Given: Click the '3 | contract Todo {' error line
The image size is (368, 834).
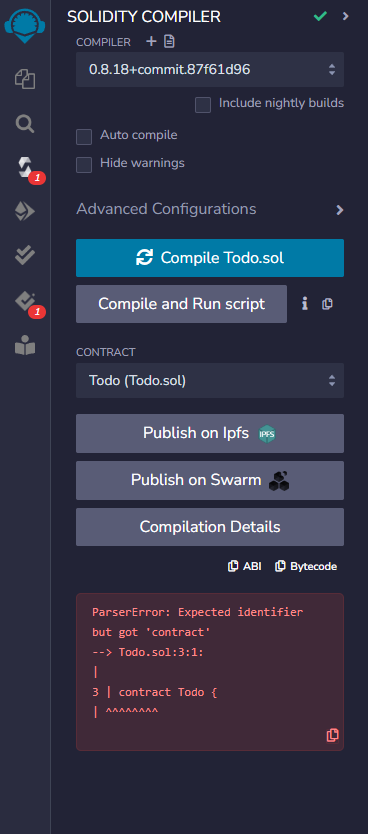Looking at the screenshot, I should [x=155, y=692].
